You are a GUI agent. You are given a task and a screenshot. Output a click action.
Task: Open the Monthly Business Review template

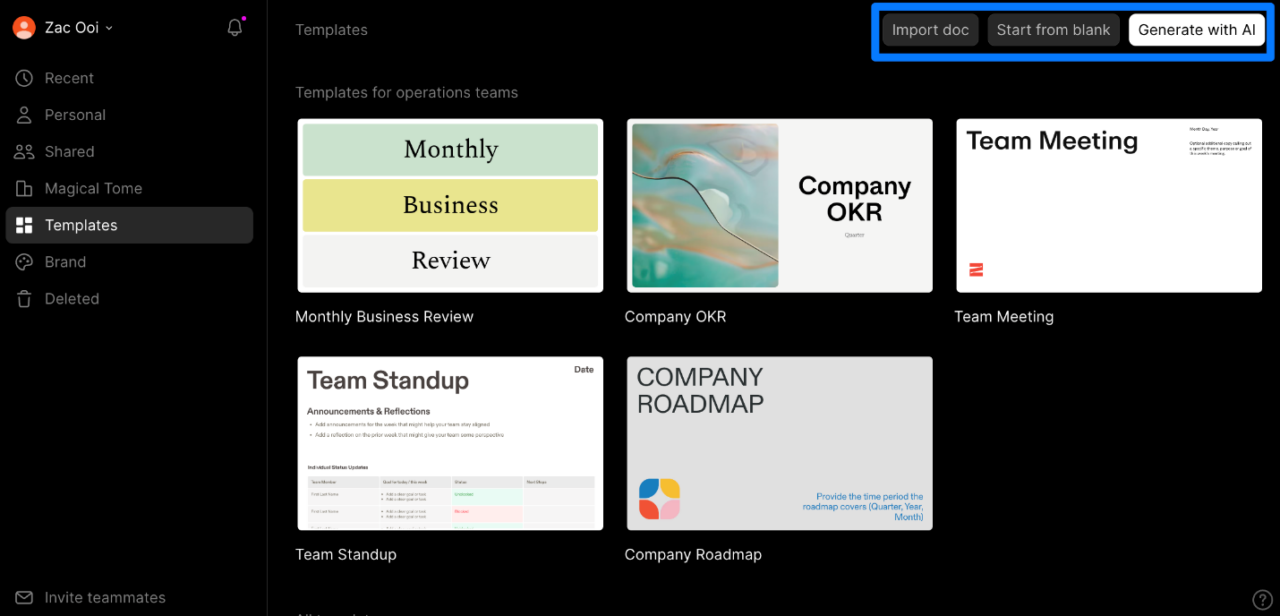click(x=450, y=205)
